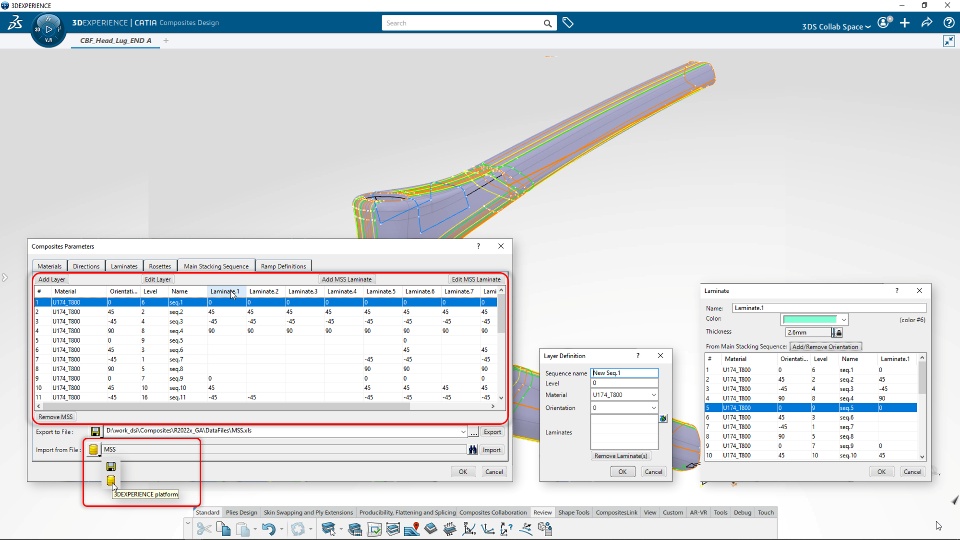The image size is (960, 540).
Task: Switch to the Directions tab
Action: [86, 266]
